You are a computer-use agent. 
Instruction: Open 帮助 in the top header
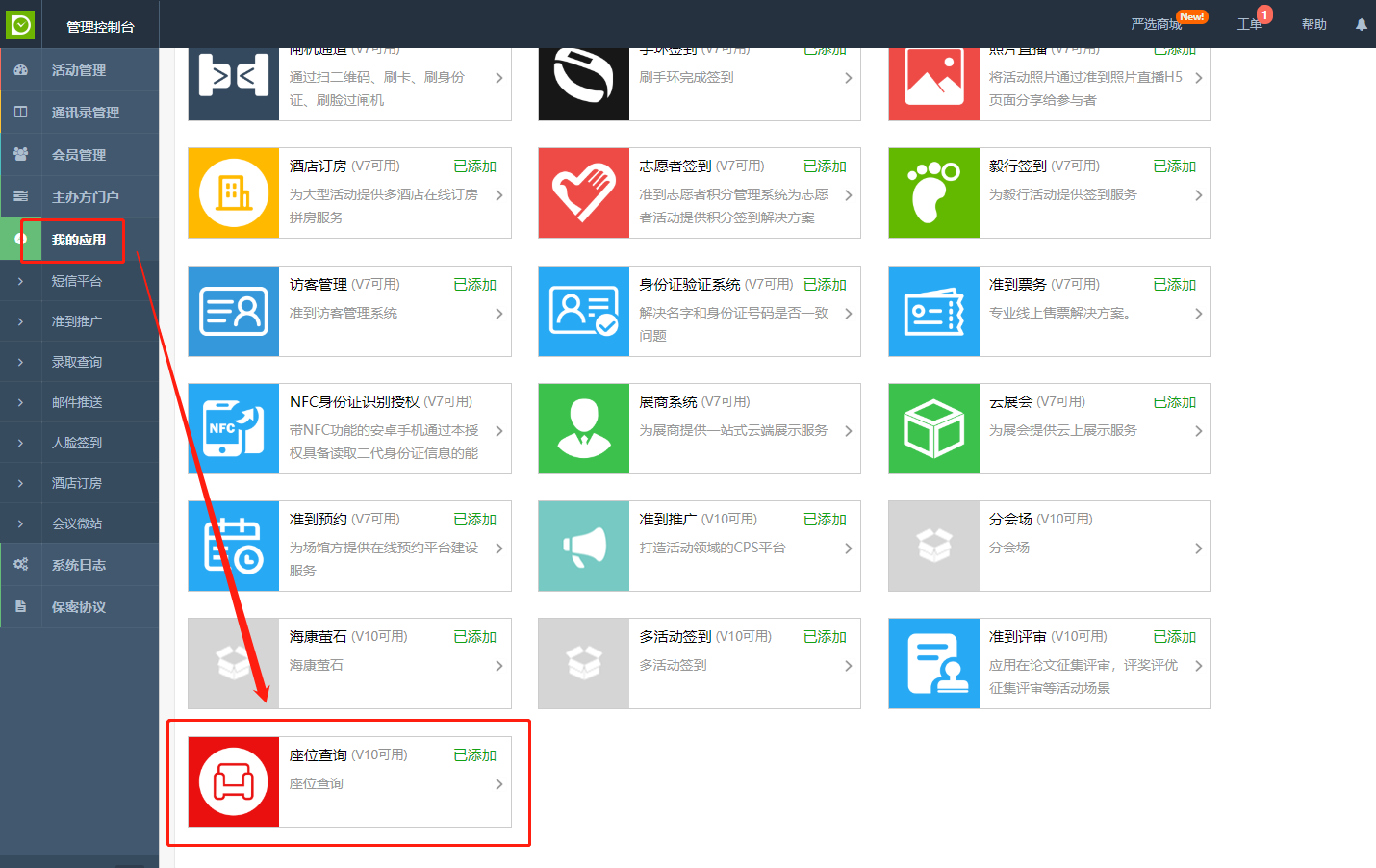click(1314, 24)
